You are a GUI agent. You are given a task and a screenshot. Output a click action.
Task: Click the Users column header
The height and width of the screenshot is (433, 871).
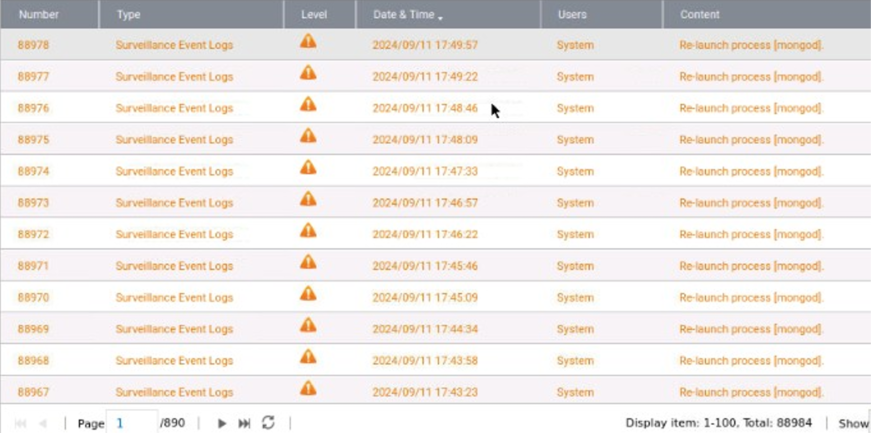click(572, 15)
